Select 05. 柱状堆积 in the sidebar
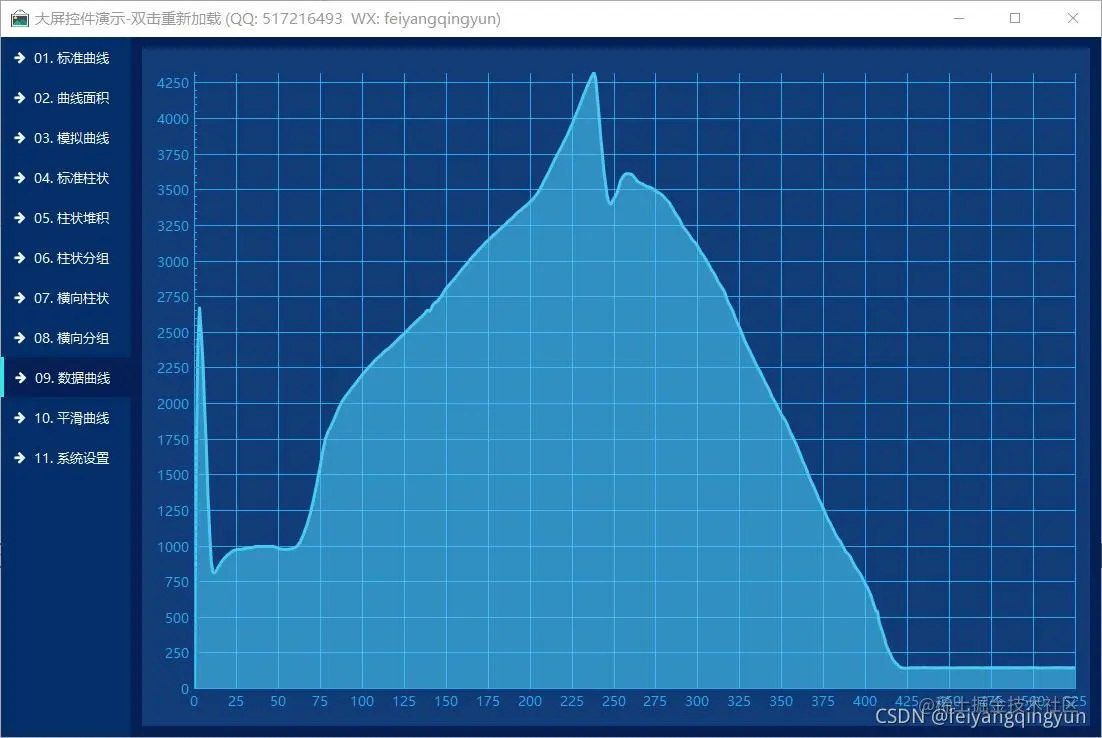 (65, 219)
